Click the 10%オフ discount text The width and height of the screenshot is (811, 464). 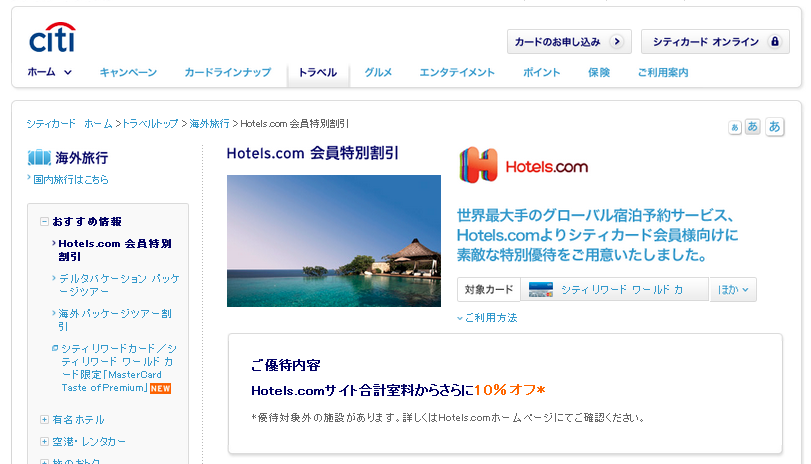[x=510, y=390]
